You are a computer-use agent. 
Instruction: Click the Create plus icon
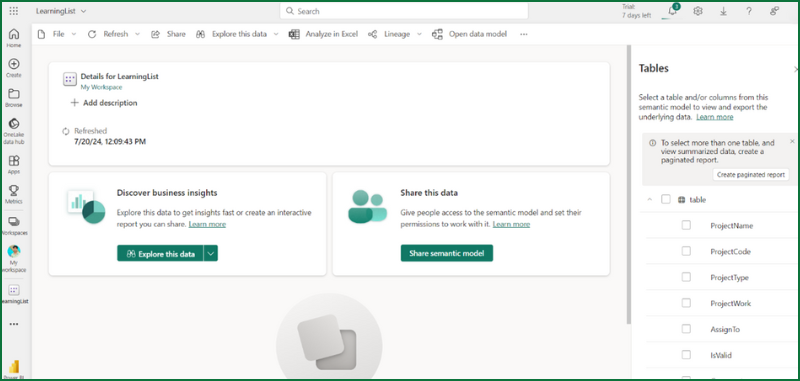[14, 64]
